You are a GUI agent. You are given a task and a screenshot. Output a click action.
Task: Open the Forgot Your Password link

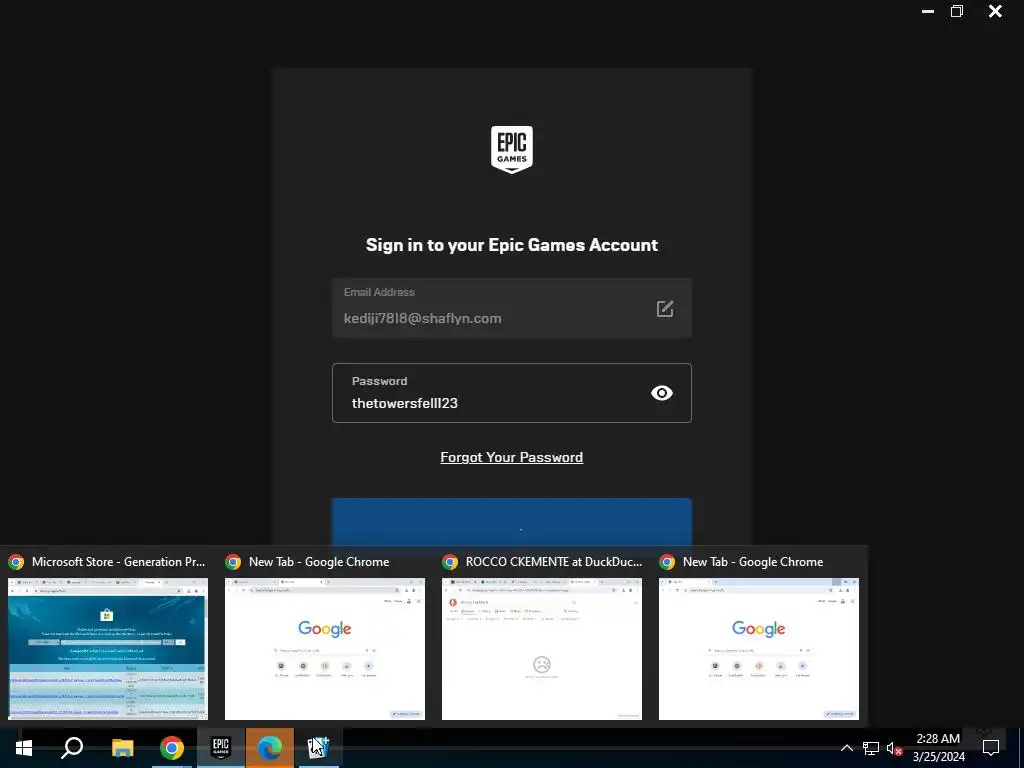pyautogui.click(x=511, y=457)
